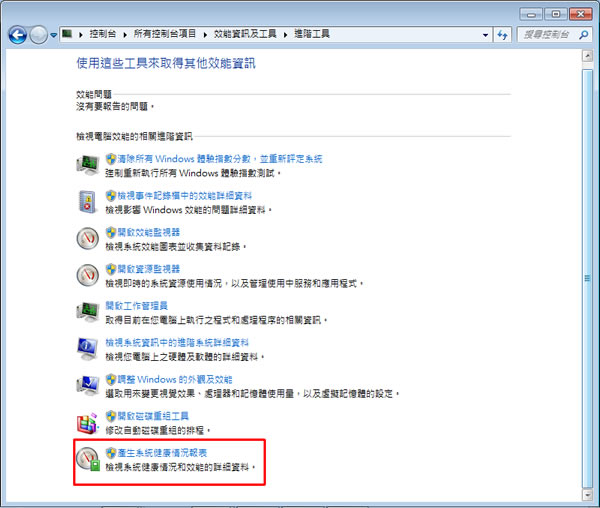Click the monitor icon beside 開啟工作管理員
This screenshot has height=508, width=600.
[x=88, y=312]
